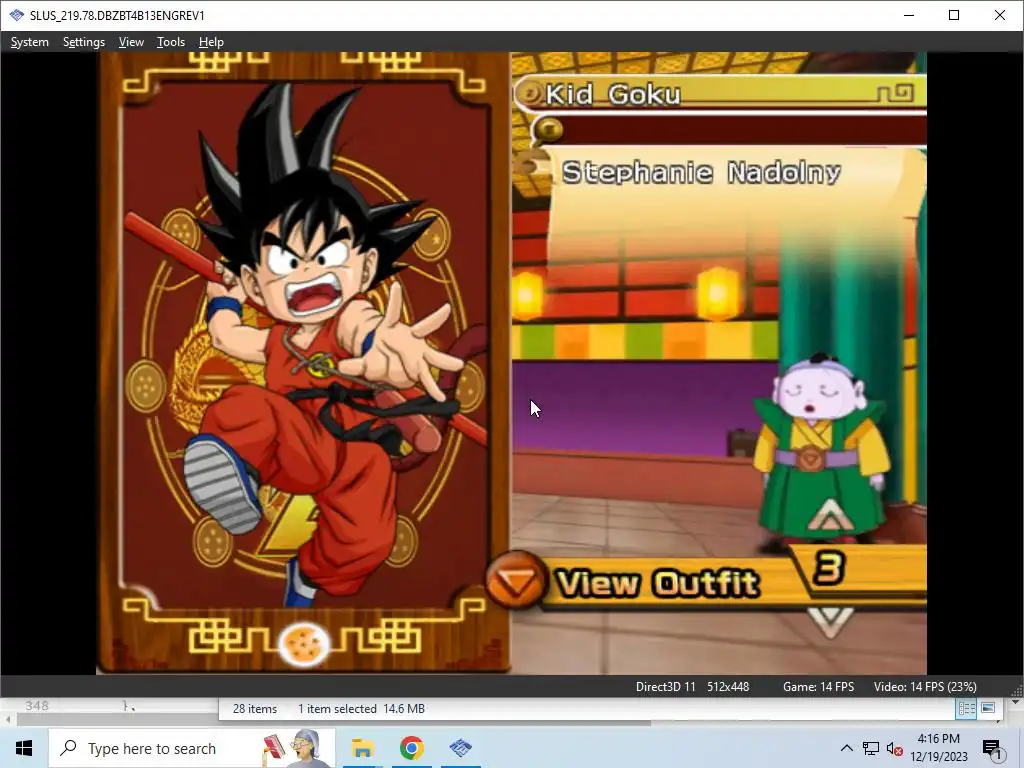1024x768 pixels.
Task: Click the Type here to search box
Action: tap(192, 748)
